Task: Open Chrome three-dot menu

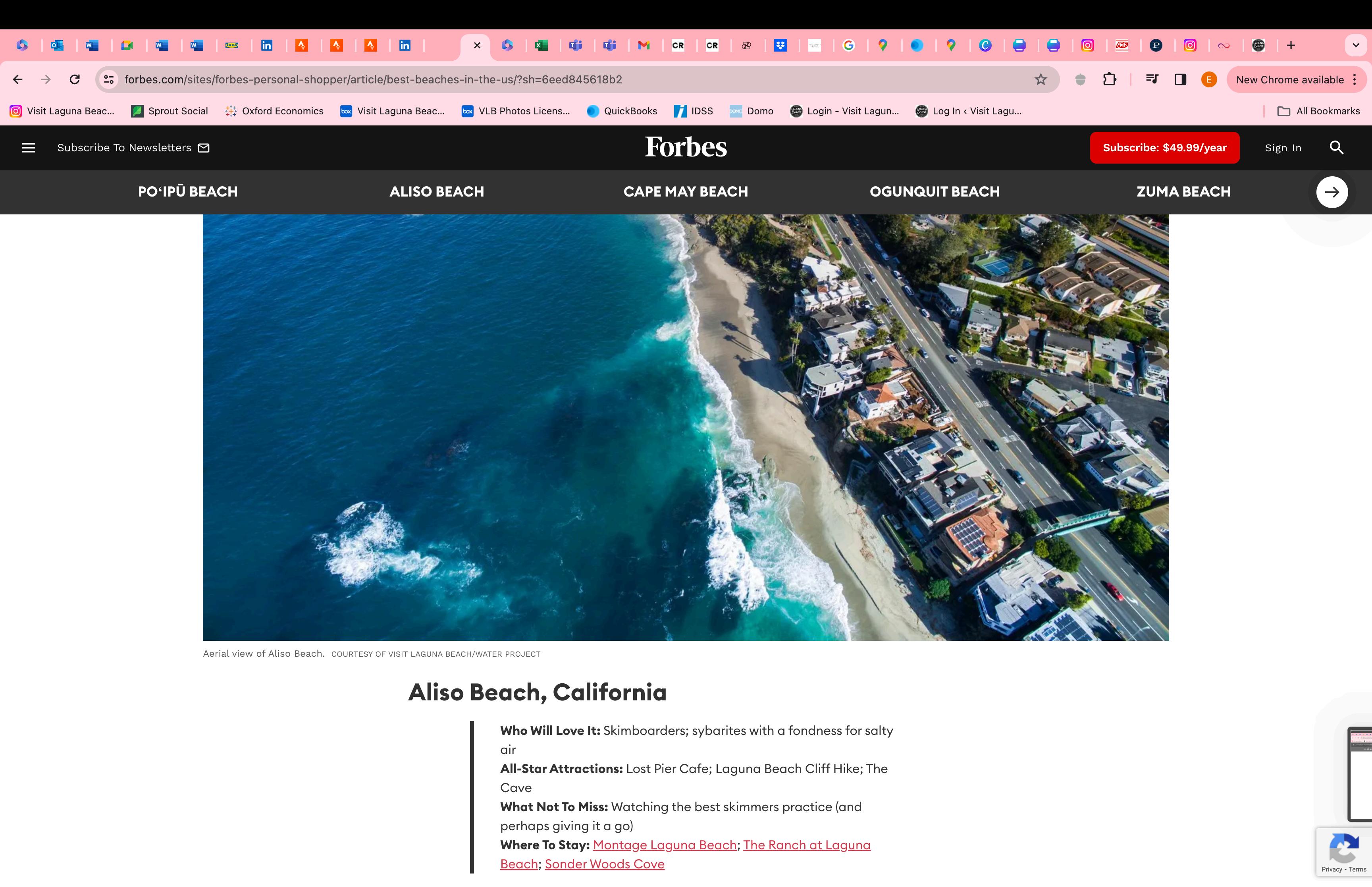Action: point(1355,79)
